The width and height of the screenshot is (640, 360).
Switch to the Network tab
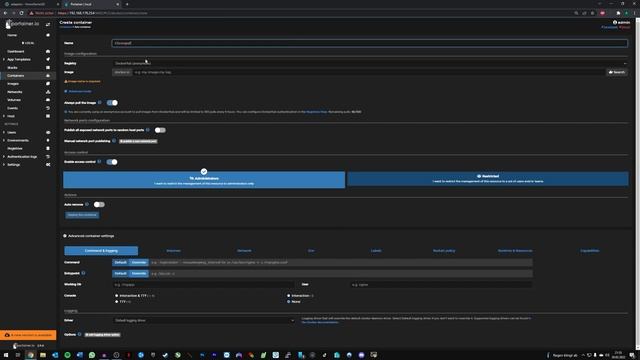[244, 251]
